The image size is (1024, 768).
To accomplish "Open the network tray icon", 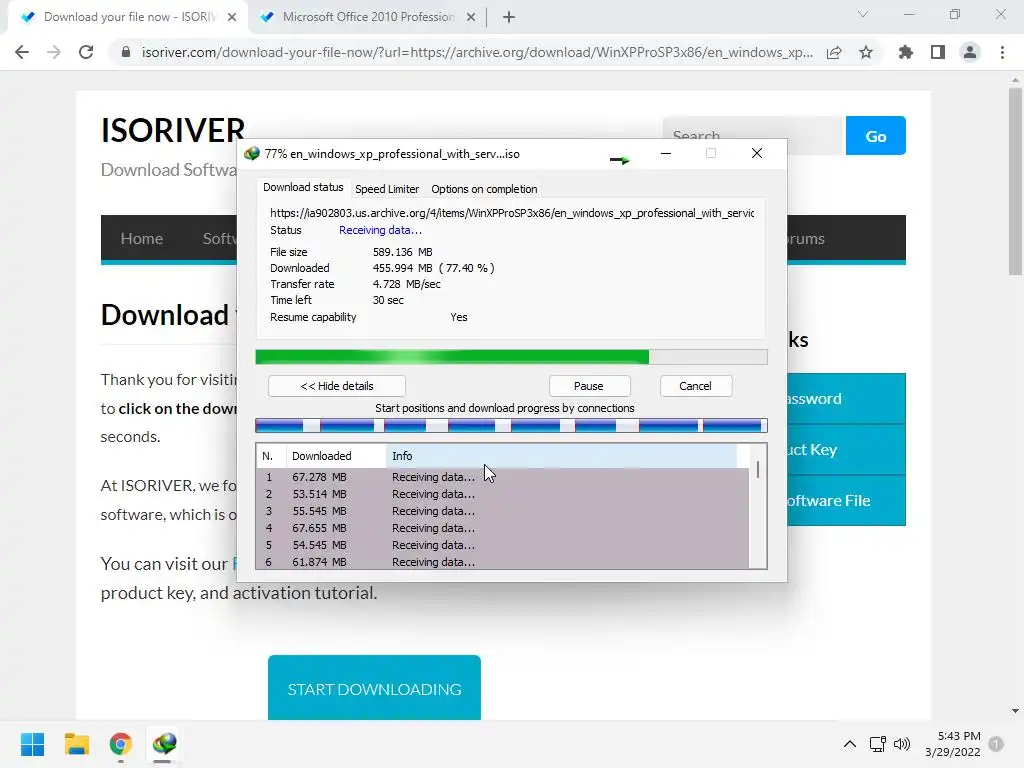I will click(878, 744).
